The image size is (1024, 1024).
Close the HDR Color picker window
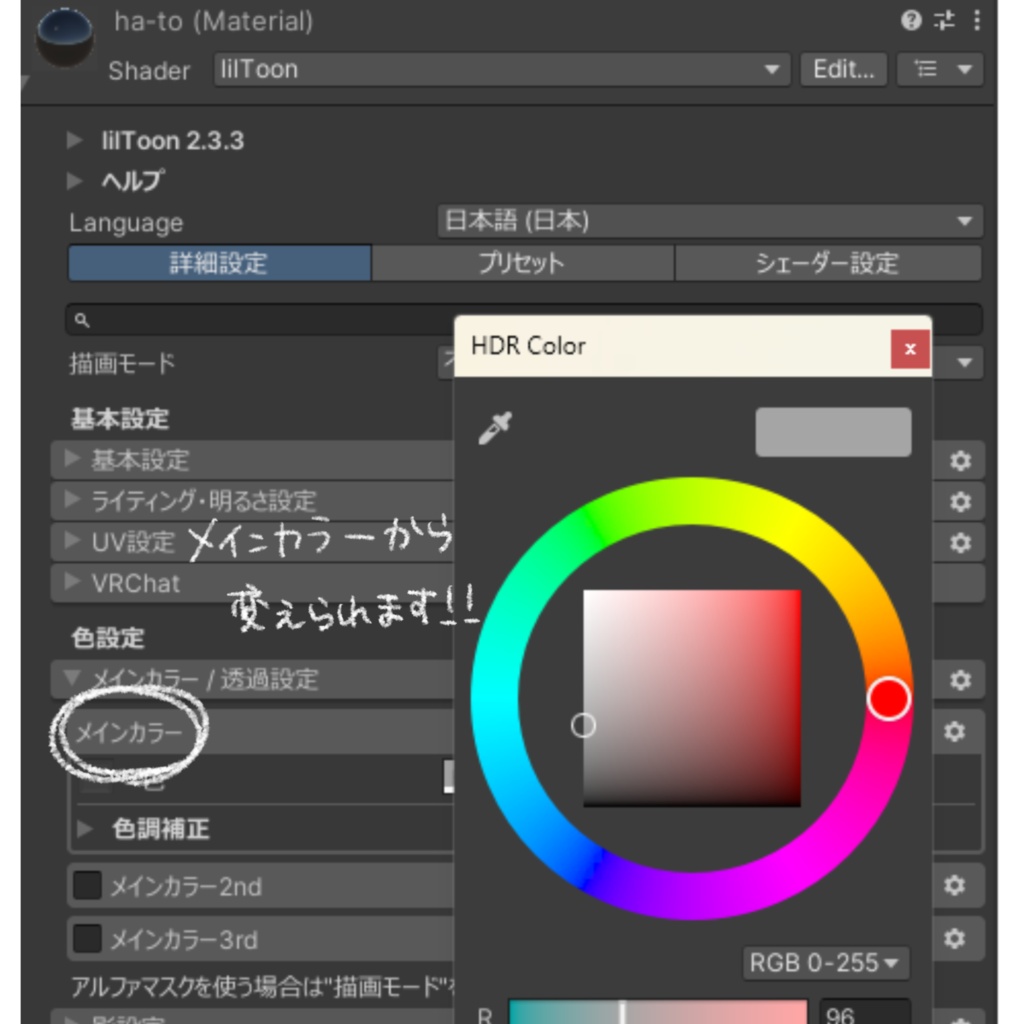910,349
